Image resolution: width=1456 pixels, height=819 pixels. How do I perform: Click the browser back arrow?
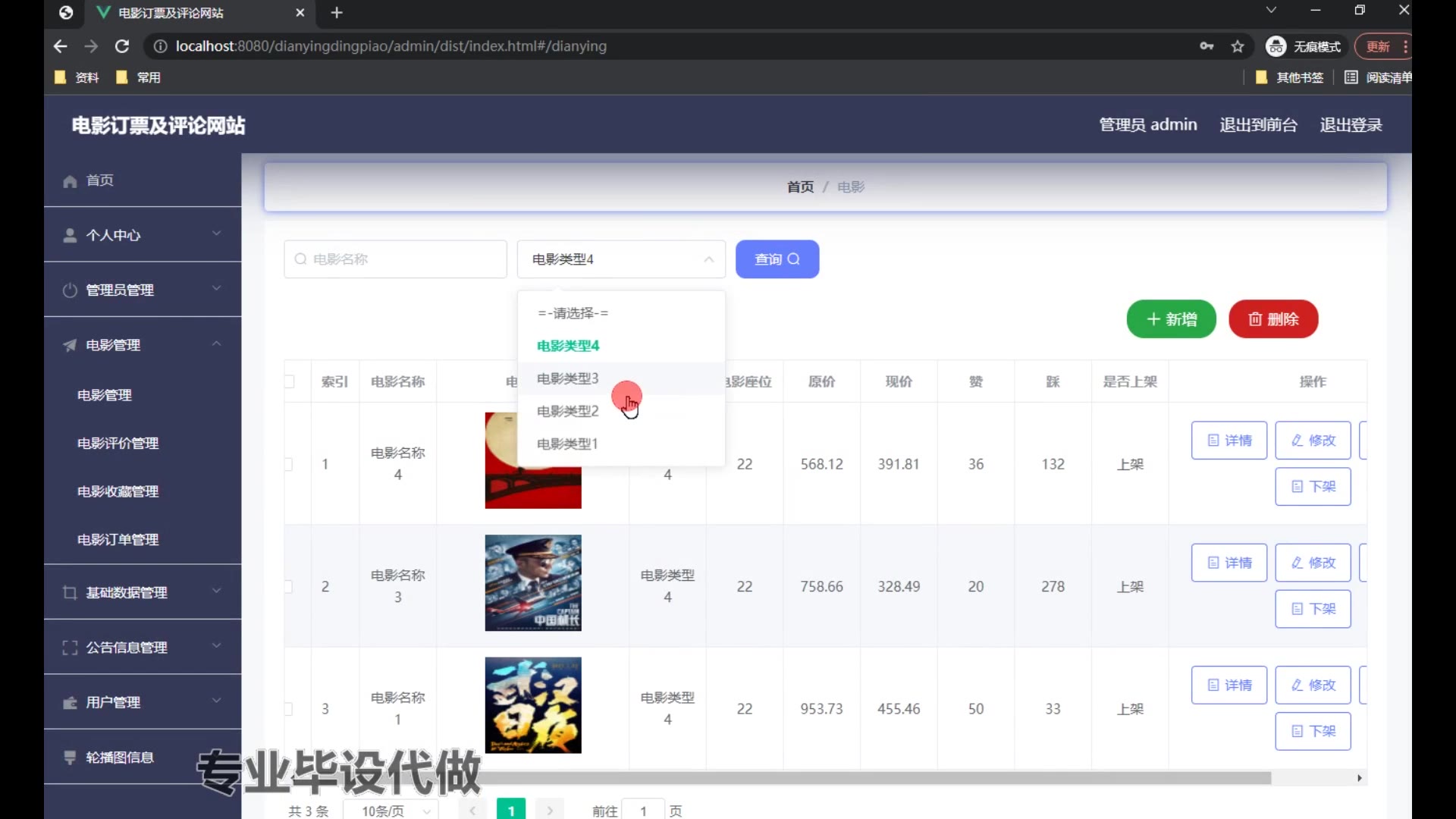61,46
